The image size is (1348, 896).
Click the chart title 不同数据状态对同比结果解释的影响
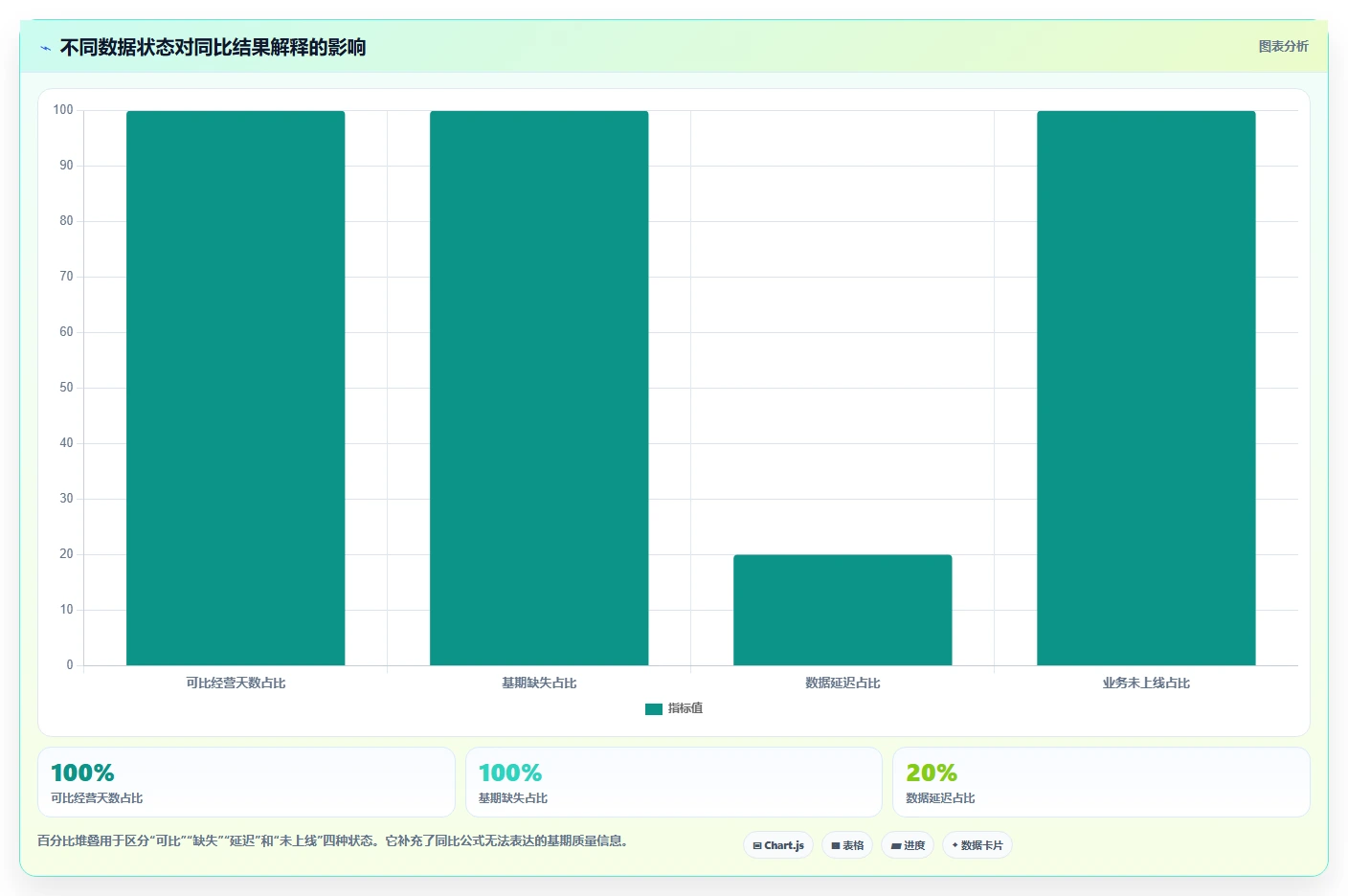point(213,48)
